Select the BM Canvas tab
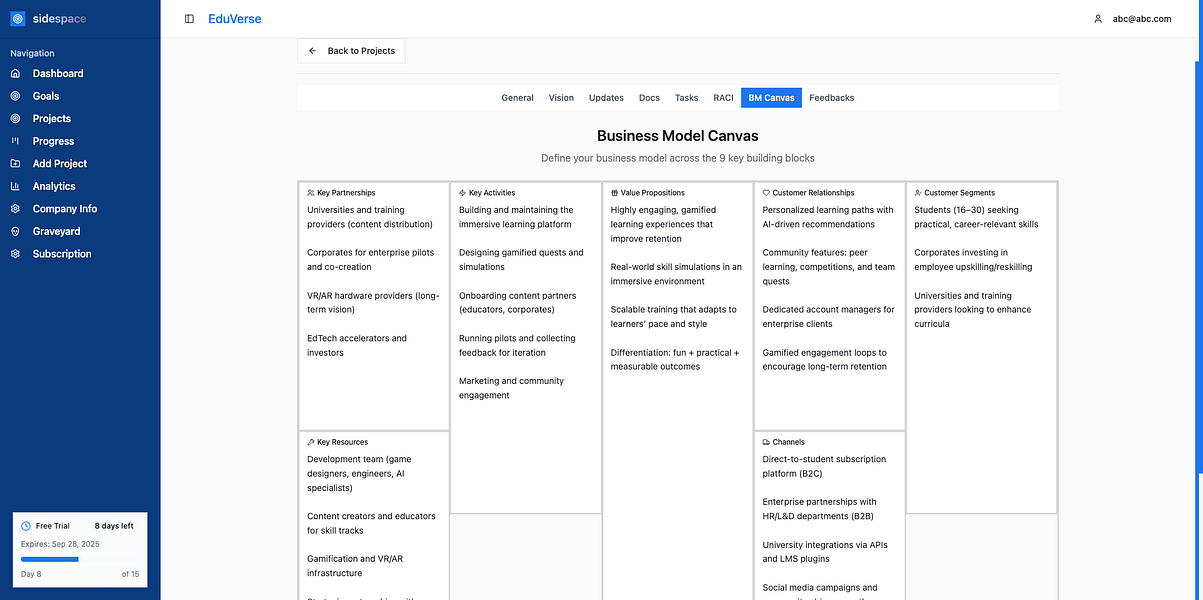This screenshot has width=1203, height=600. tap(771, 98)
